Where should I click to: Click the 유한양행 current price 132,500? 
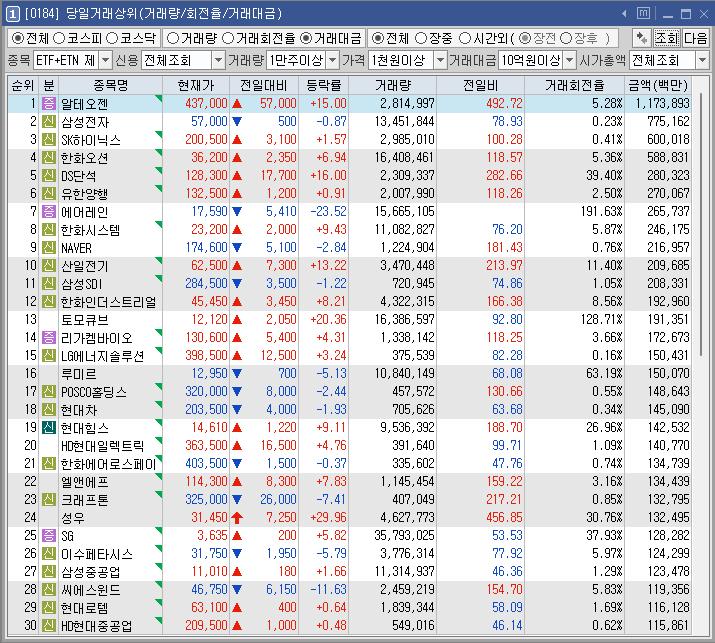(x=206, y=193)
